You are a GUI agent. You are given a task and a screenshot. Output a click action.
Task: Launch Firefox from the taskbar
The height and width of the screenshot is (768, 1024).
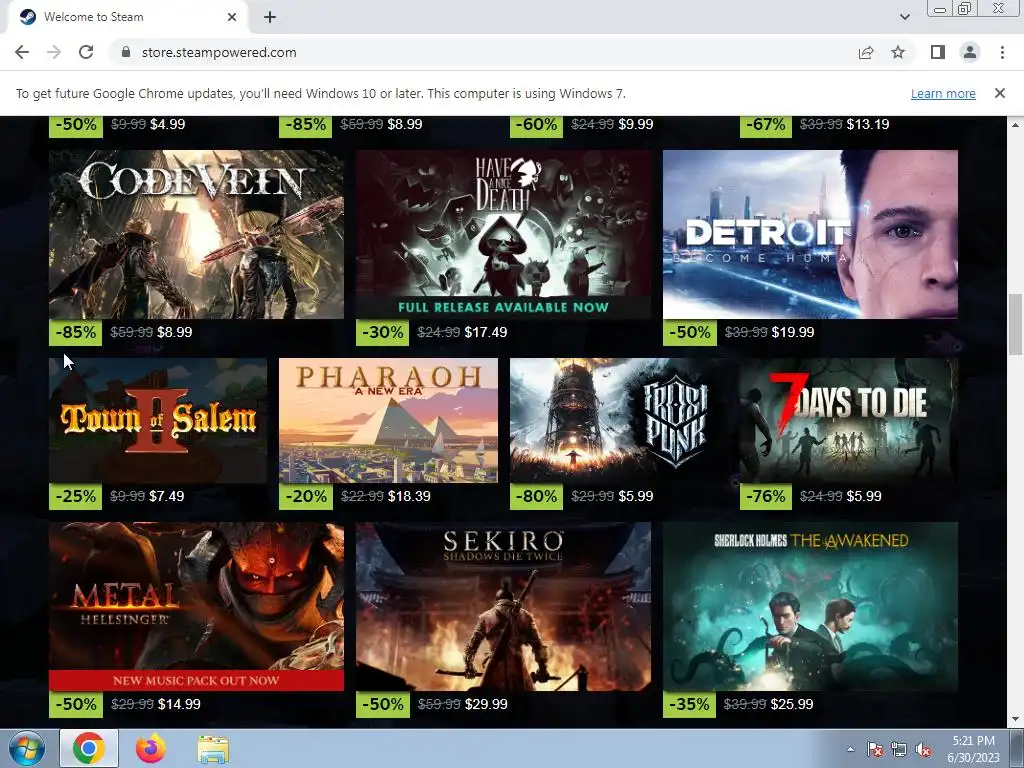pyautogui.click(x=151, y=748)
